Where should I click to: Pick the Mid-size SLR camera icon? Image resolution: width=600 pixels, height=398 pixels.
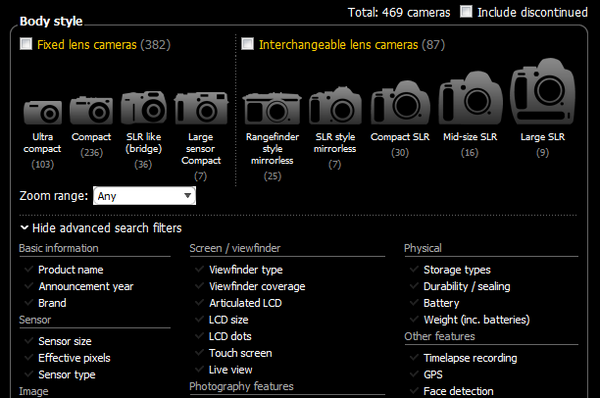click(470, 98)
